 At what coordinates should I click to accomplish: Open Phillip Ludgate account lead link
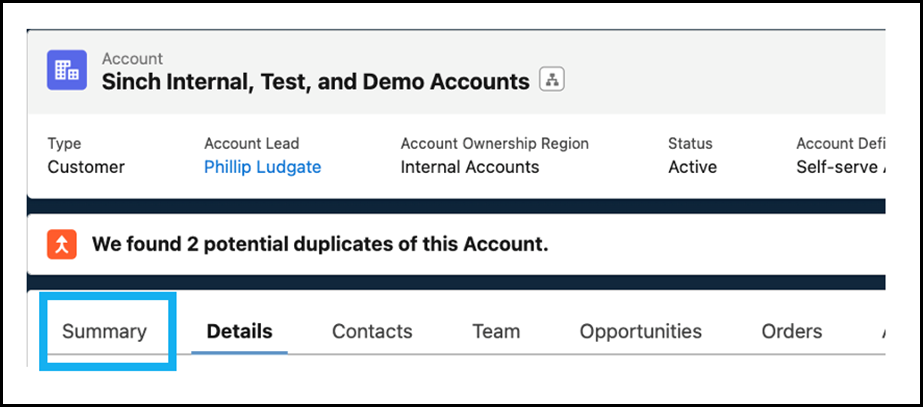point(263,167)
